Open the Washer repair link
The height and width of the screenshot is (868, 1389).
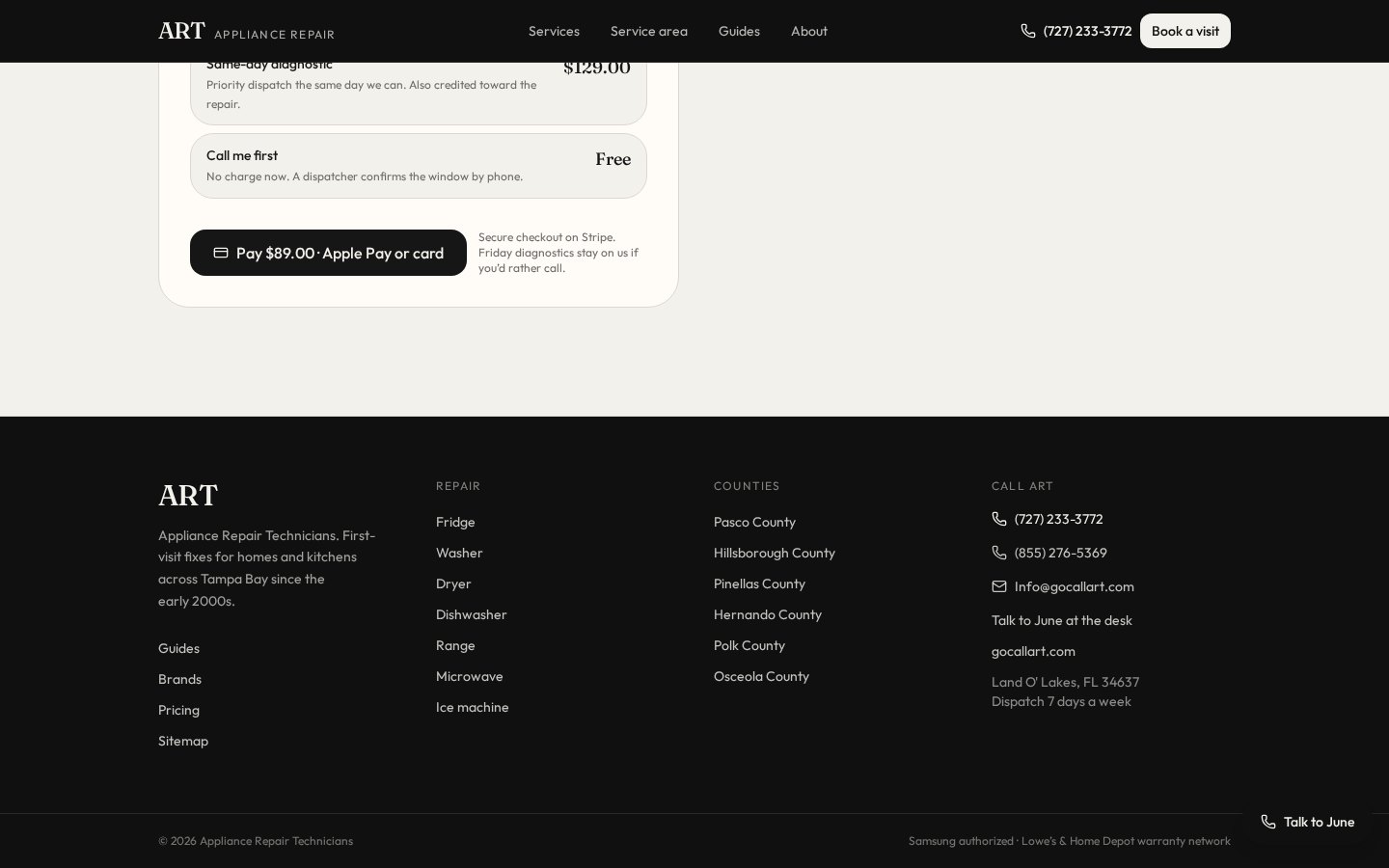pyautogui.click(x=459, y=553)
